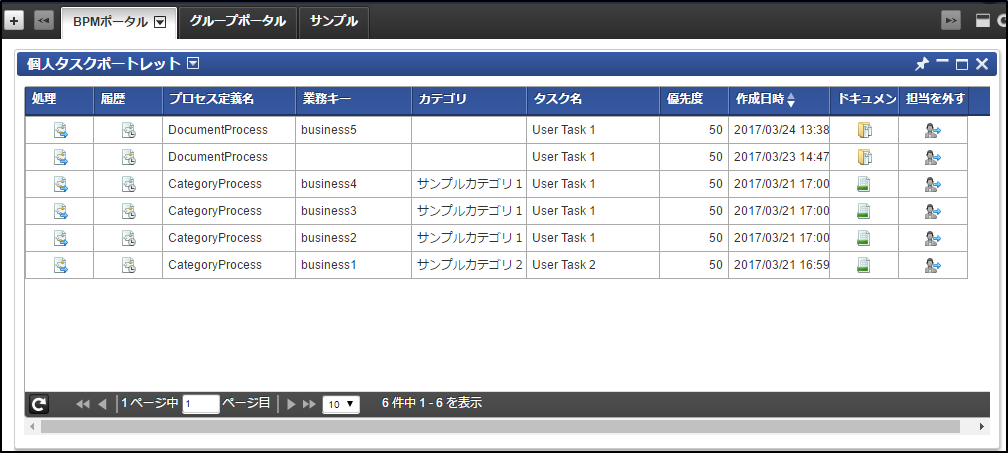Click CategoryProcess in the business4 row
This screenshot has height=453, width=1008.
[x=215, y=184]
